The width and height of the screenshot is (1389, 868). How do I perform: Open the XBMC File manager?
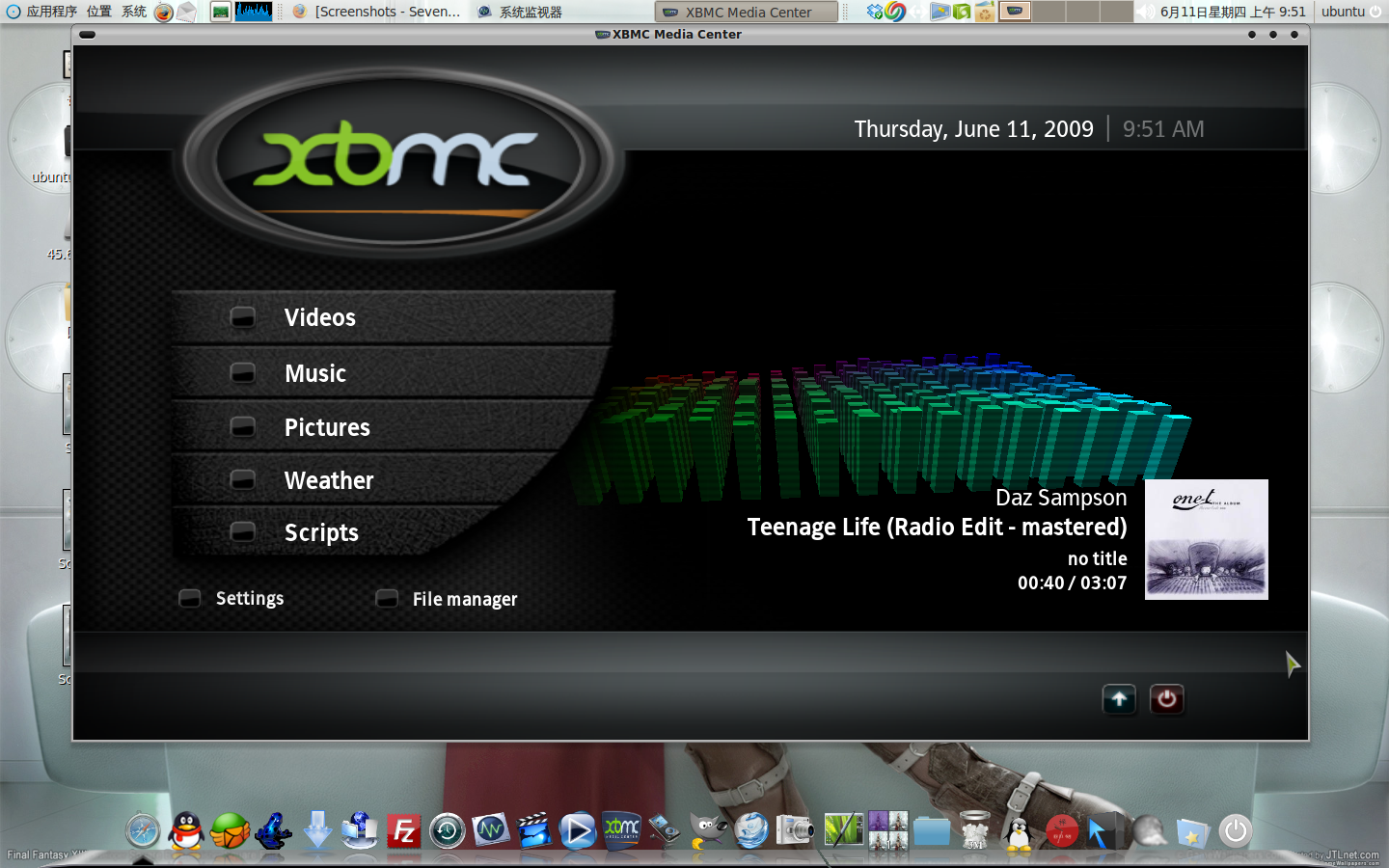[447, 600]
